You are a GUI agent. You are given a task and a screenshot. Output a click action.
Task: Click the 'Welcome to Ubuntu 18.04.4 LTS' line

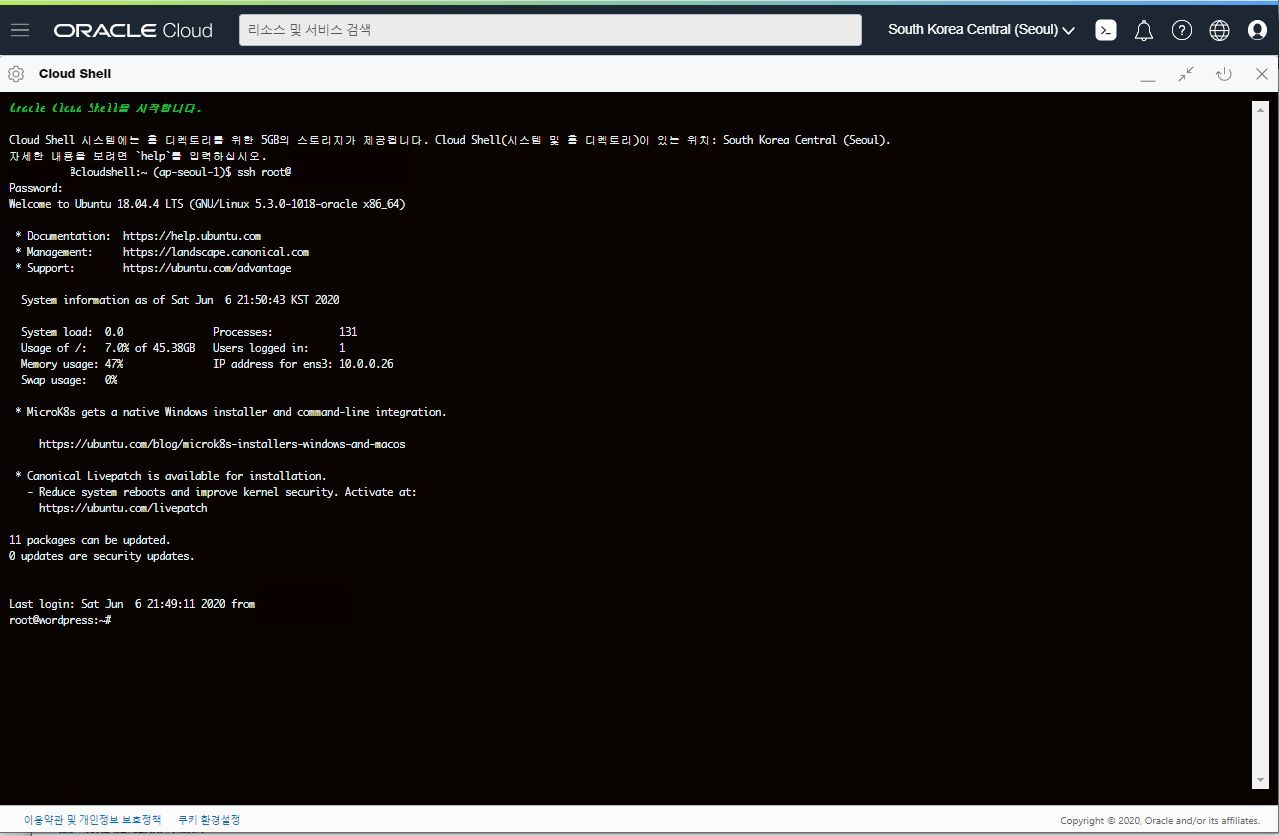(x=207, y=204)
